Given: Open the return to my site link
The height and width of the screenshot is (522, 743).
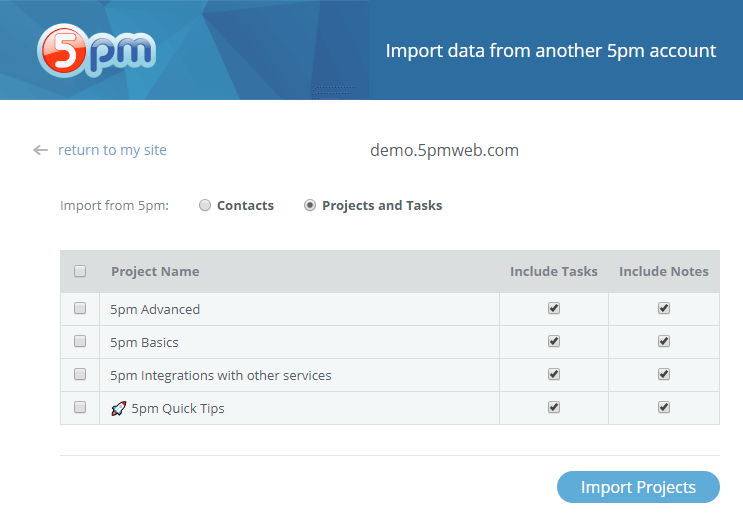Looking at the screenshot, I should pos(112,150).
